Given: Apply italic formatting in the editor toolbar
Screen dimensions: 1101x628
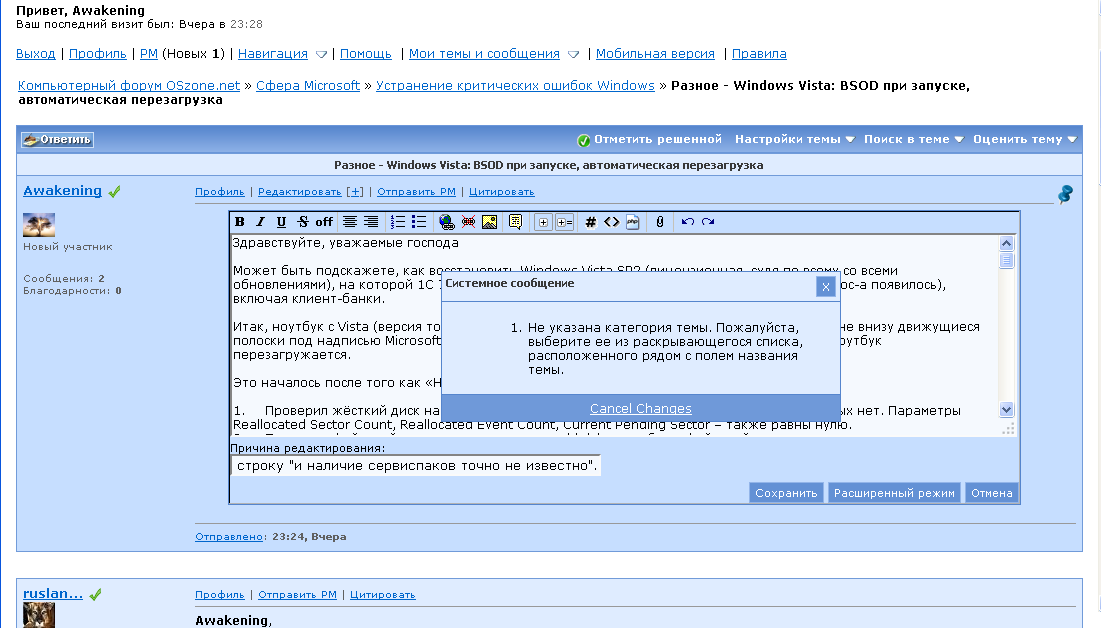Looking at the screenshot, I should [260, 222].
